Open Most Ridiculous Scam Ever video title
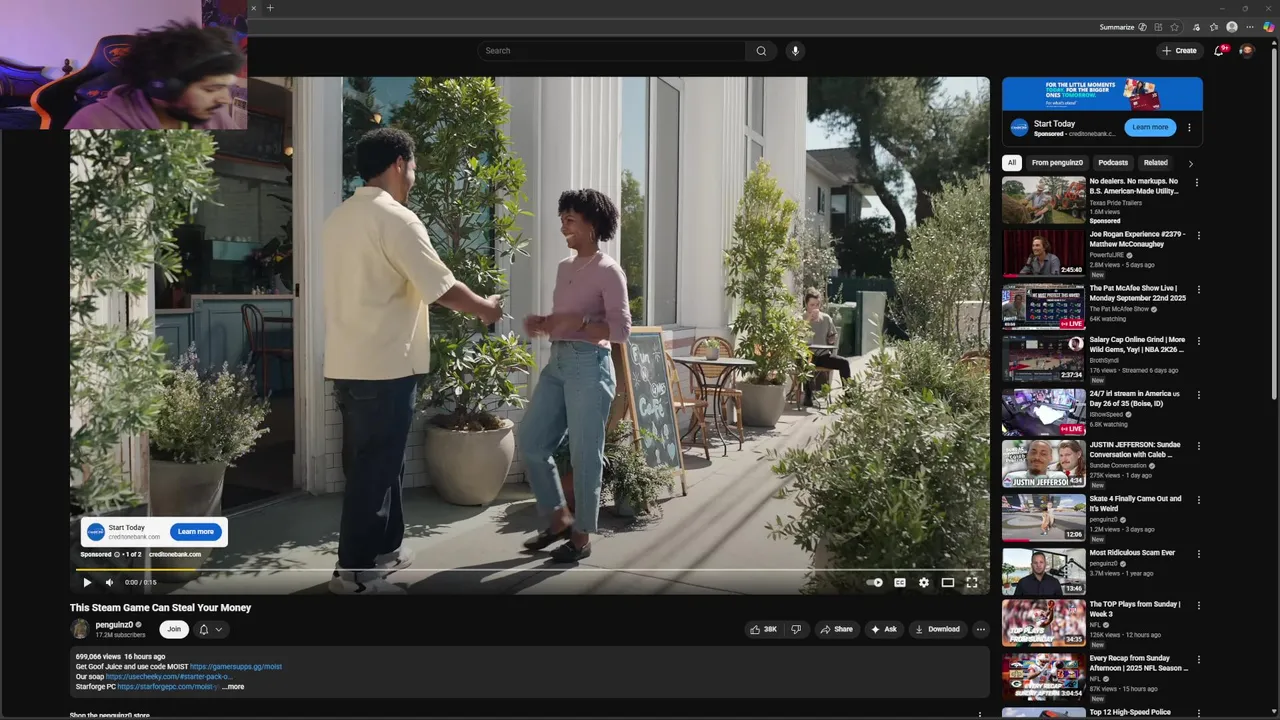The height and width of the screenshot is (720, 1280). tap(1132, 553)
